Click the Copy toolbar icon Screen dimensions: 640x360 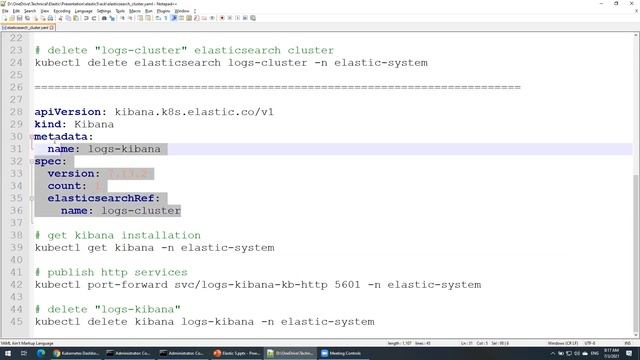(x=68, y=18)
